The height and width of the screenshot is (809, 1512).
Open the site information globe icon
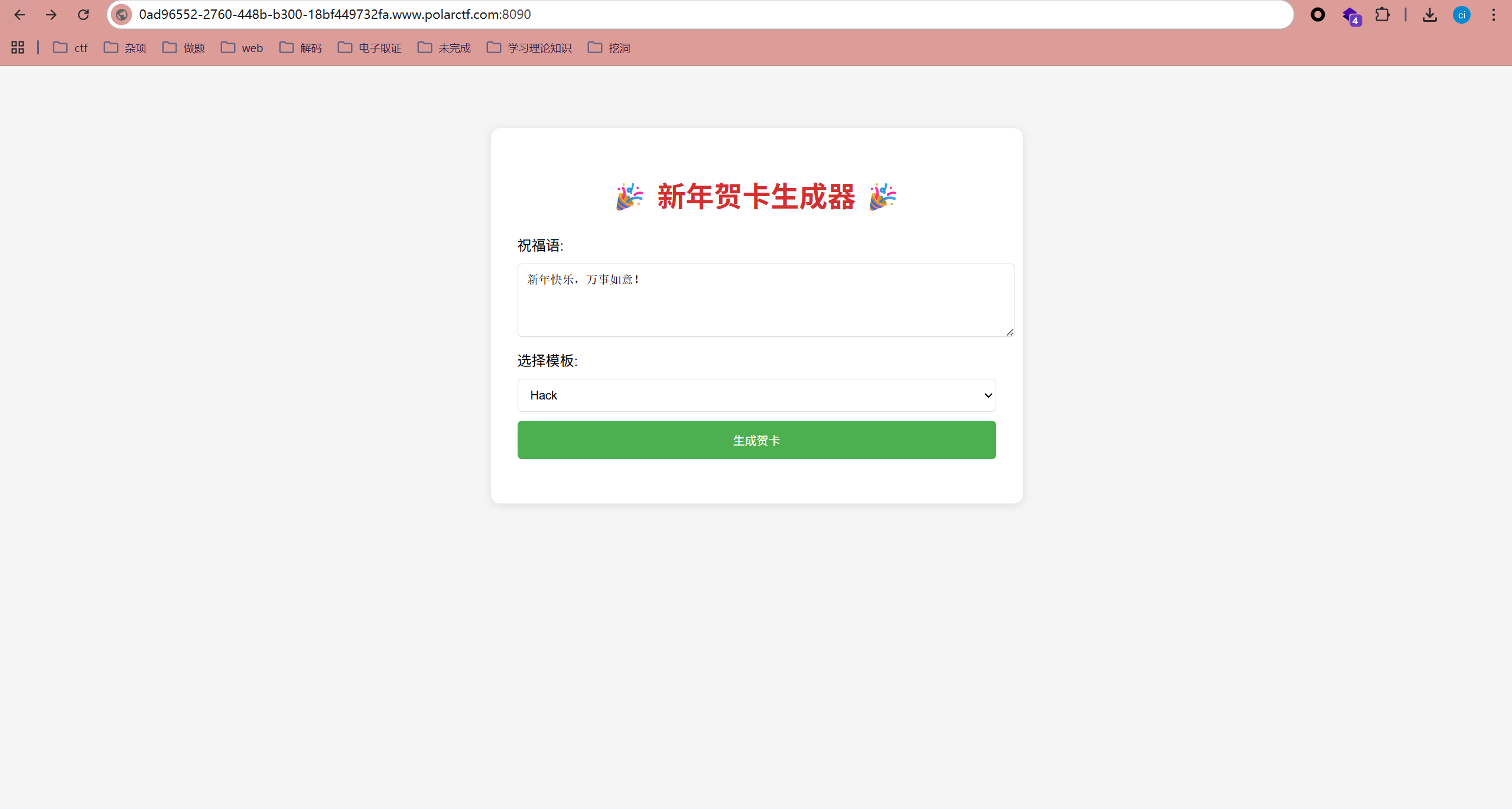coord(122,15)
